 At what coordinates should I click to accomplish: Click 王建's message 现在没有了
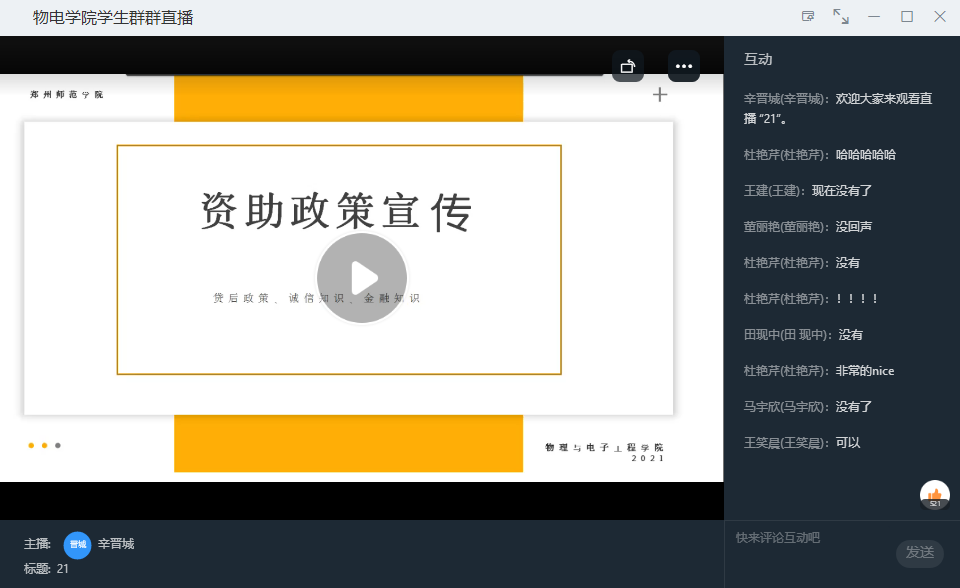[810, 190]
